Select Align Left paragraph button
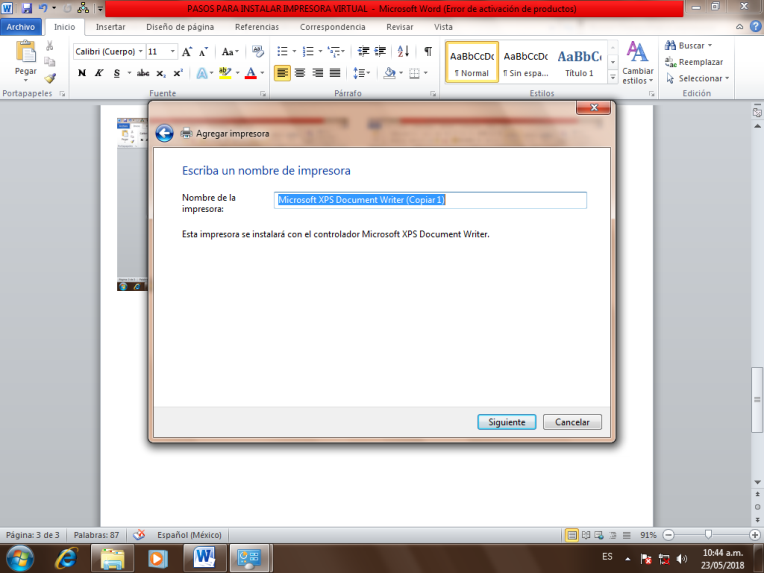The width and height of the screenshot is (764, 573). [x=282, y=73]
